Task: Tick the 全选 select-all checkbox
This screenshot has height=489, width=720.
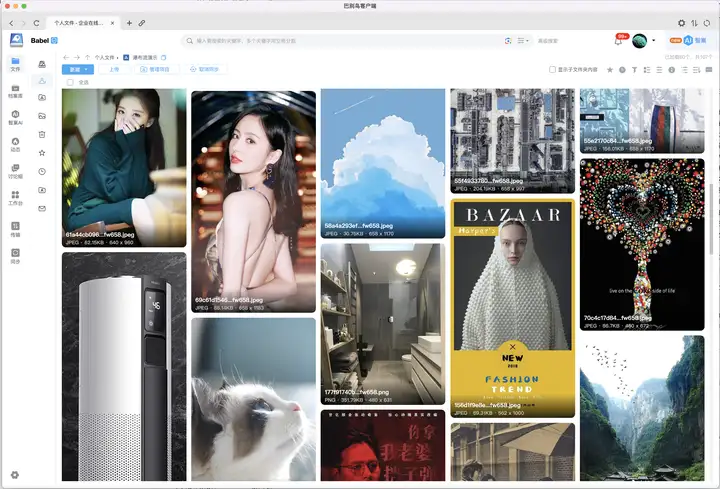Action: (x=70, y=83)
